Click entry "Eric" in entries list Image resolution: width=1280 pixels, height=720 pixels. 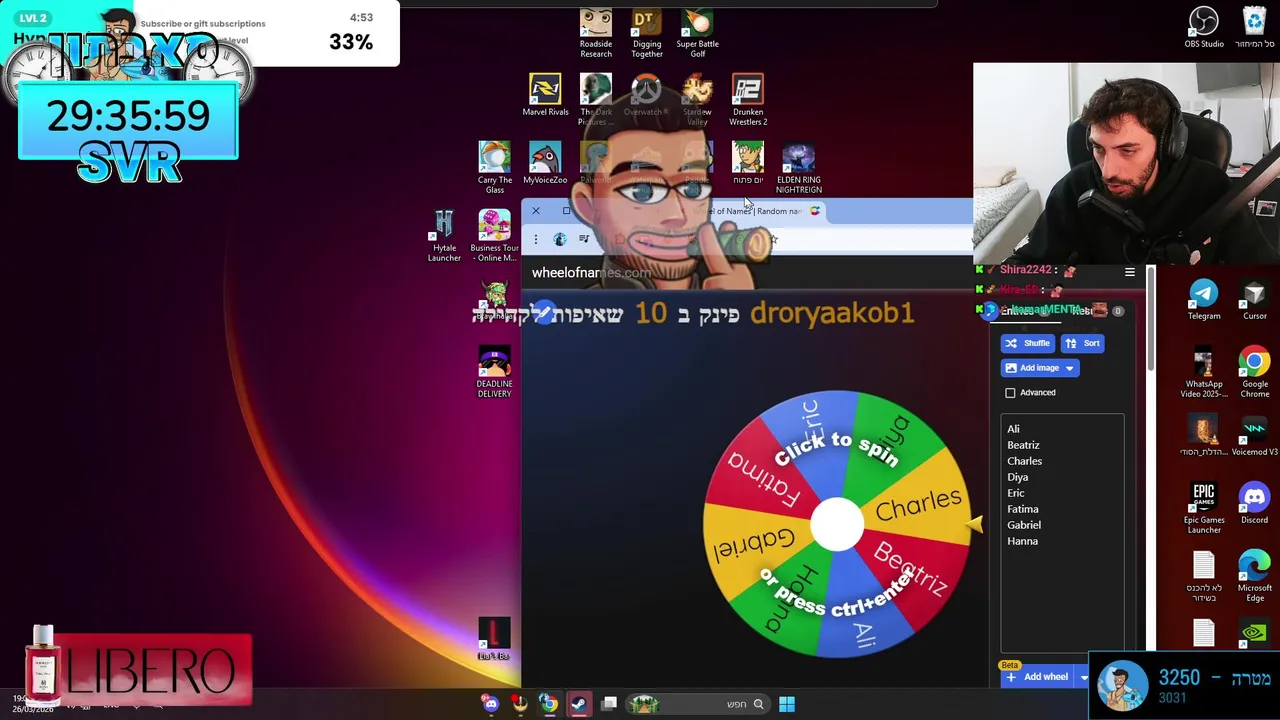tap(1015, 493)
